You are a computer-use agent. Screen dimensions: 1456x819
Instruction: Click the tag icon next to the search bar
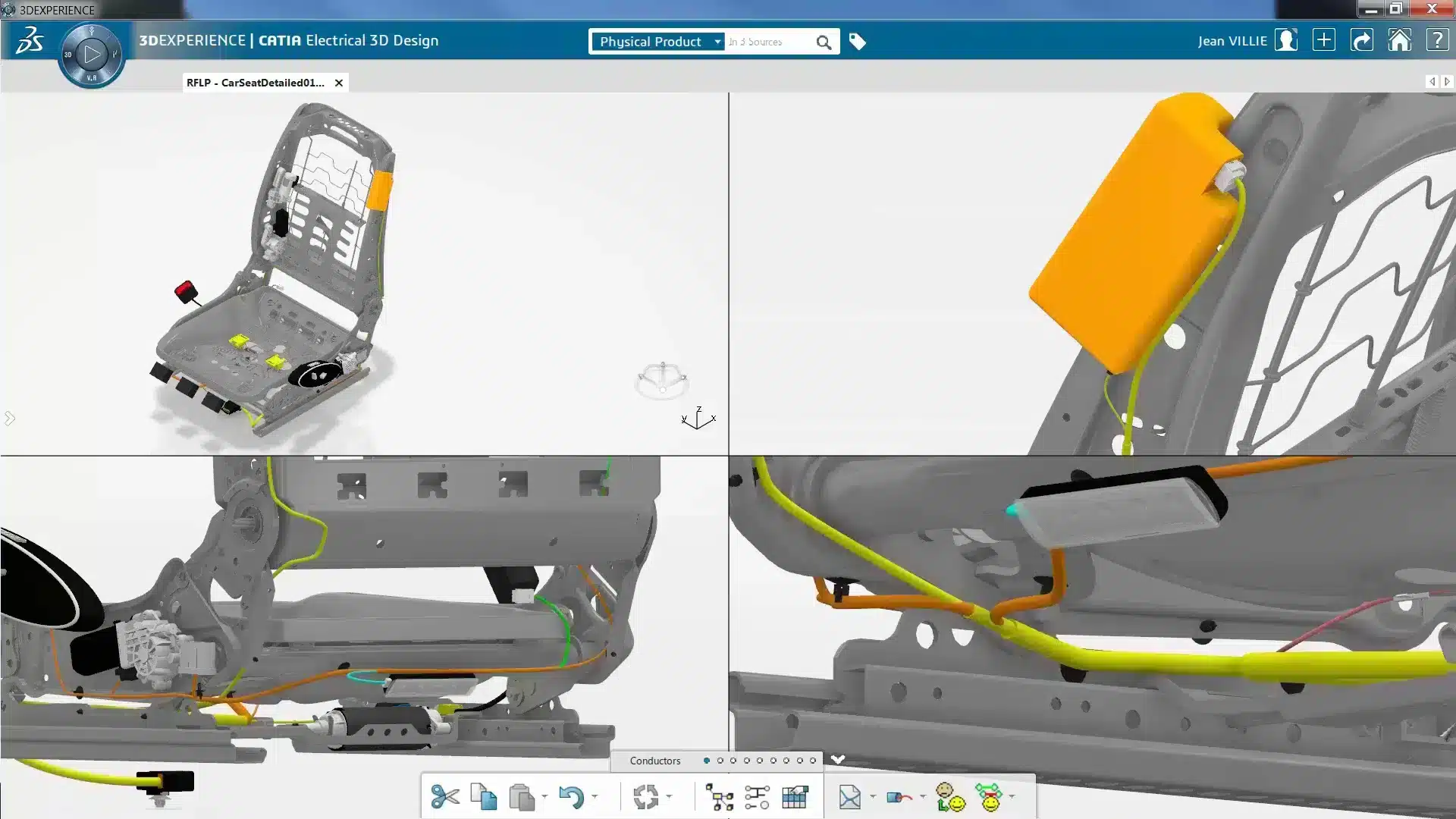coord(858,42)
